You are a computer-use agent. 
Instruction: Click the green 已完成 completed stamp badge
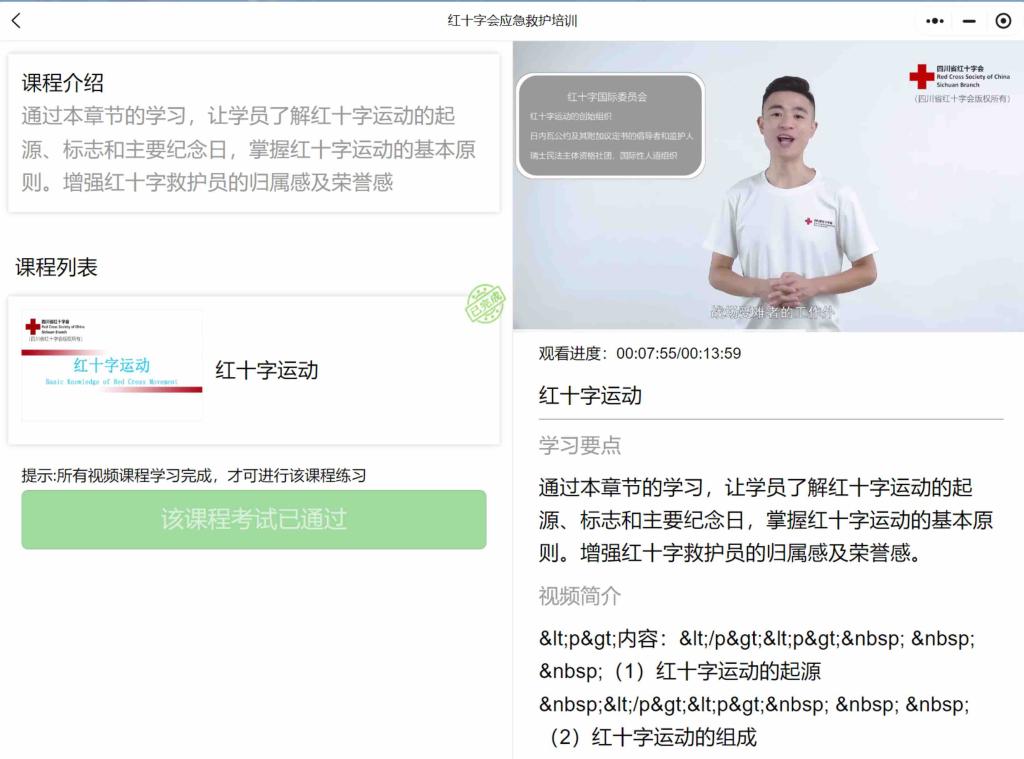tap(485, 304)
